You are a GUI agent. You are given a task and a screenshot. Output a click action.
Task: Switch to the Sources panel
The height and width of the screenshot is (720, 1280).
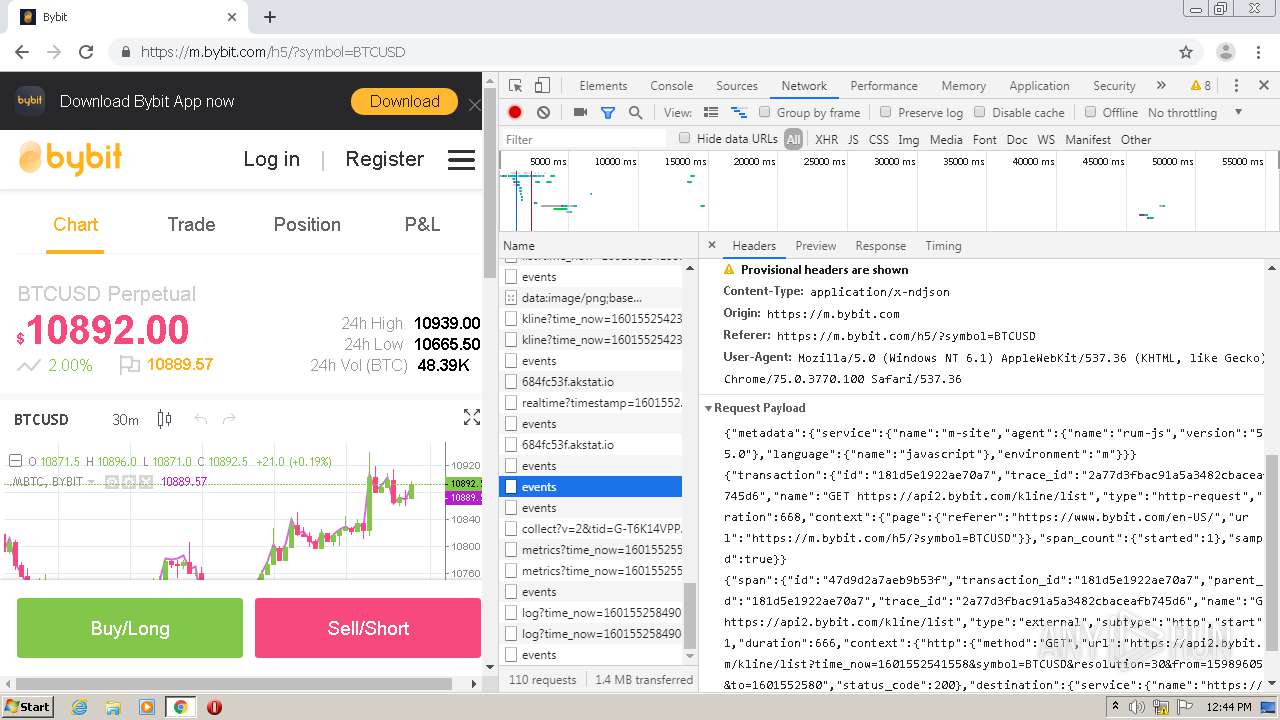pos(737,86)
